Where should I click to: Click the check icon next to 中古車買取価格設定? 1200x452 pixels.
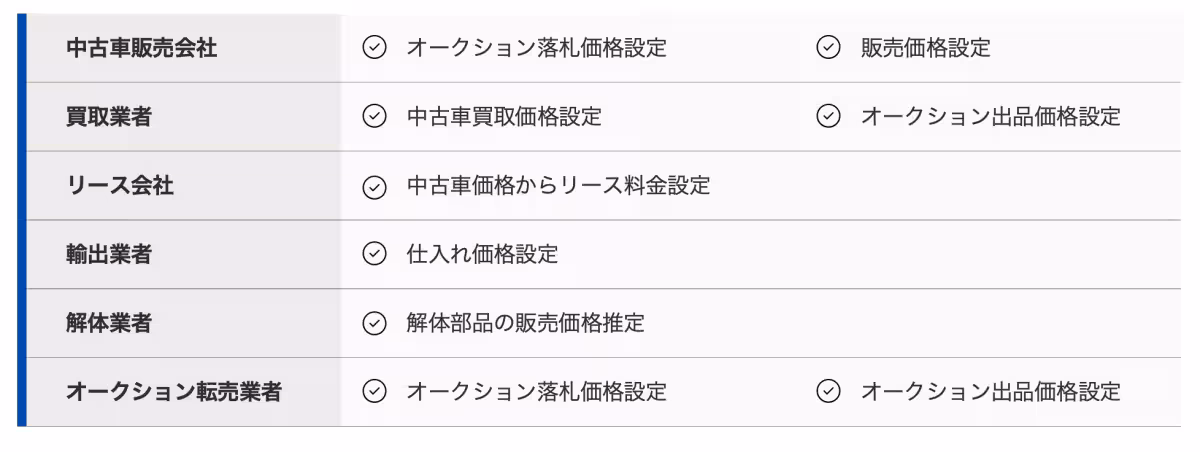[374, 117]
